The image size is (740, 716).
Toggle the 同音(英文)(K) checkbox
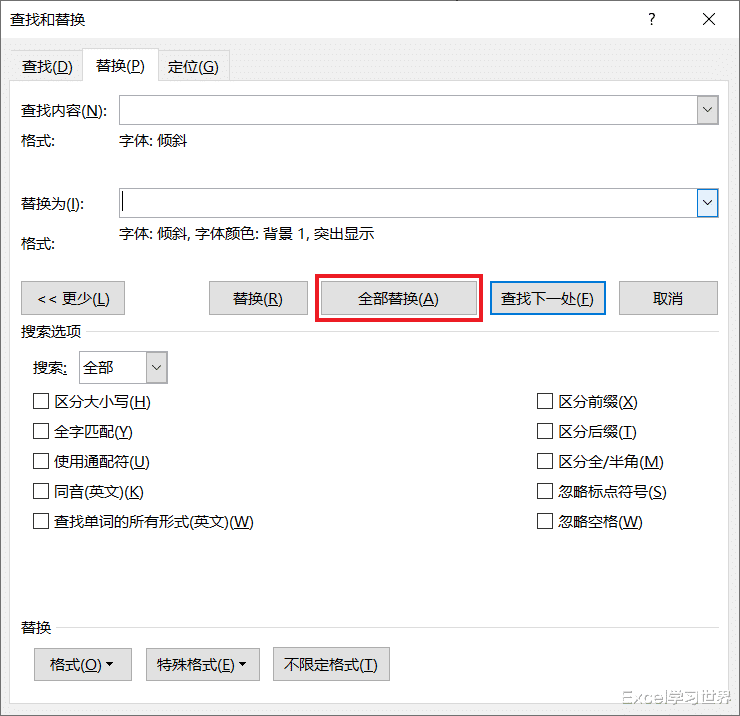(41, 491)
